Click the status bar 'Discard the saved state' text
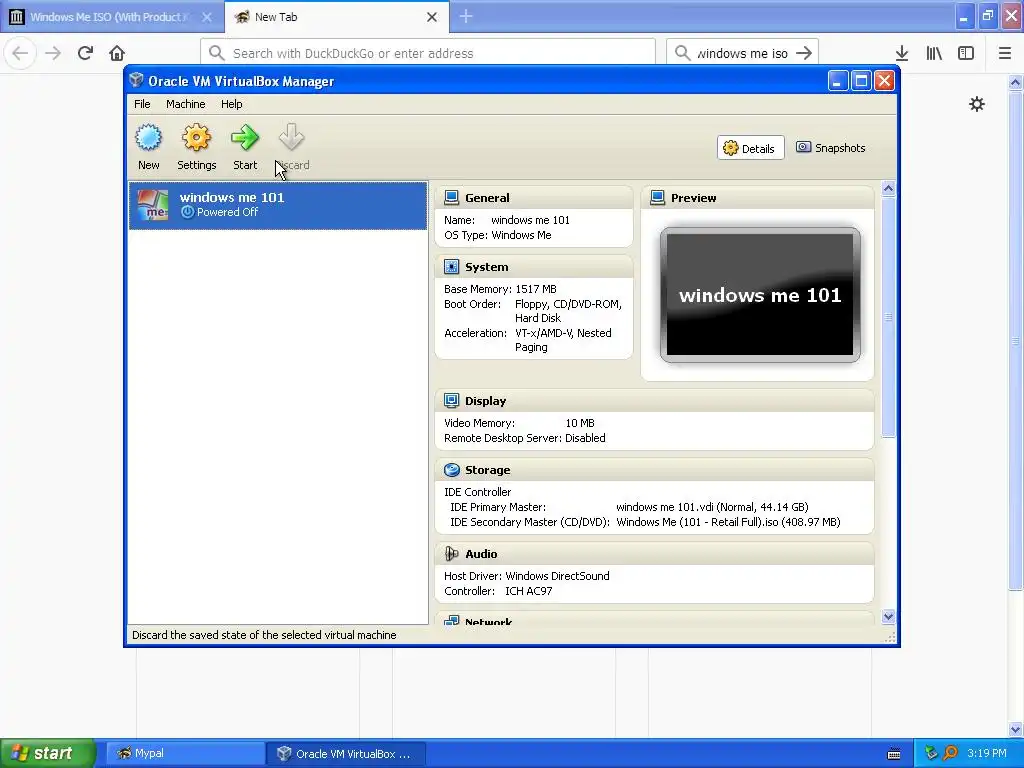This screenshot has height=768, width=1024. click(264, 635)
